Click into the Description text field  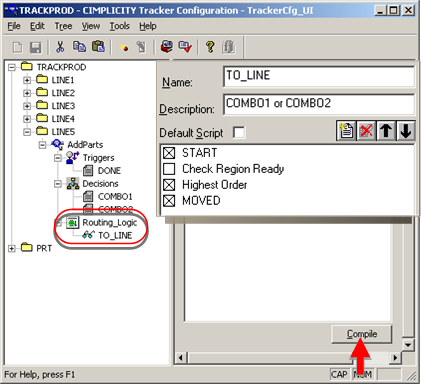point(319,104)
